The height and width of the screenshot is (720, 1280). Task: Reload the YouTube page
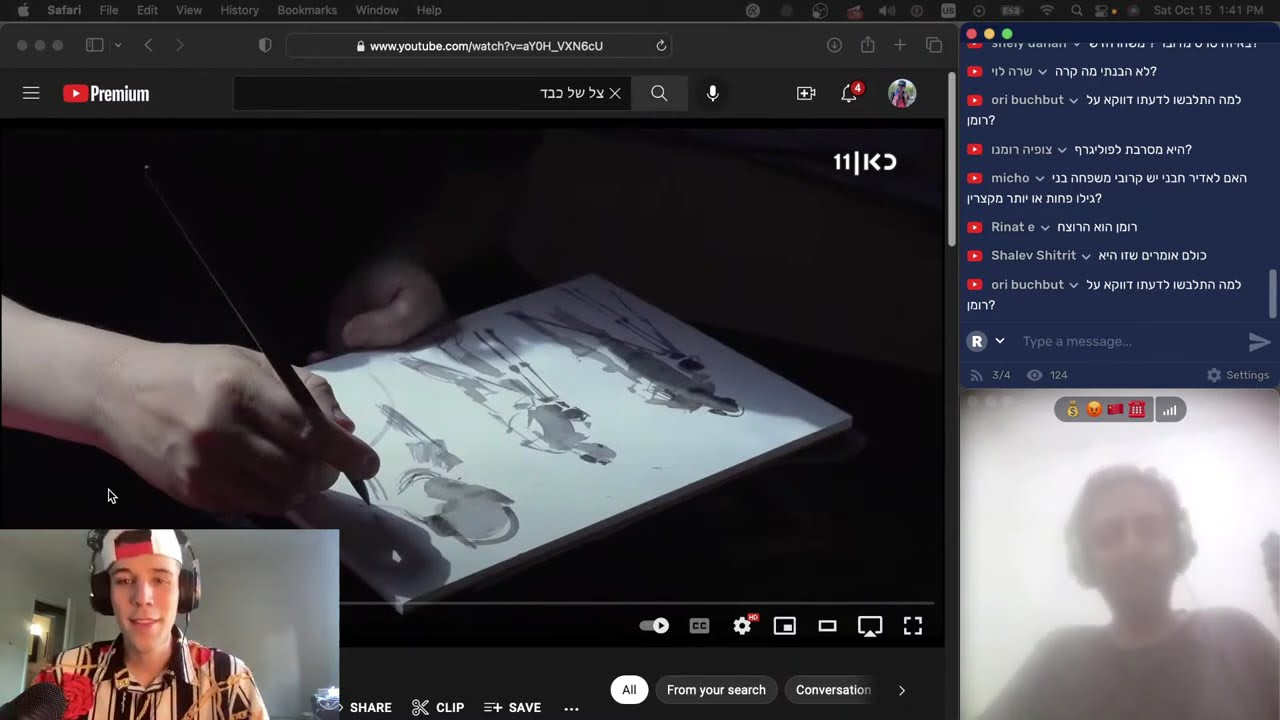pos(661,46)
